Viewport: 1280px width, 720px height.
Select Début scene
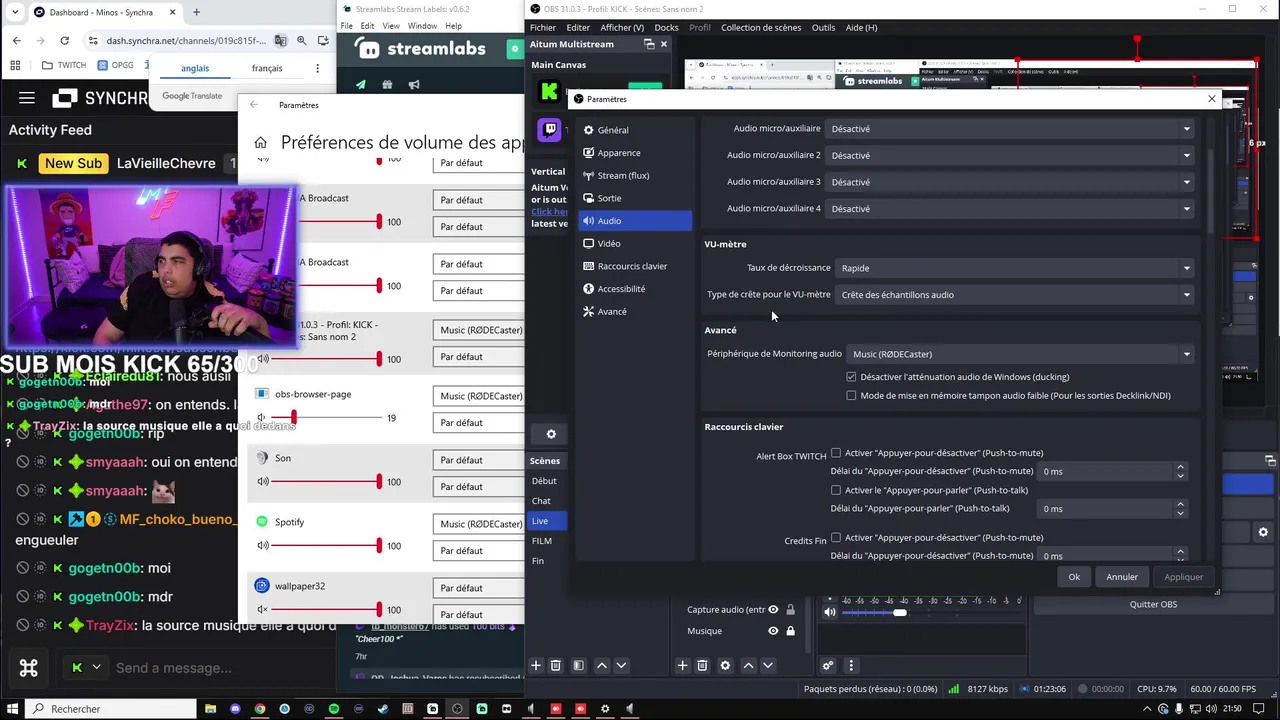click(x=545, y=481)
